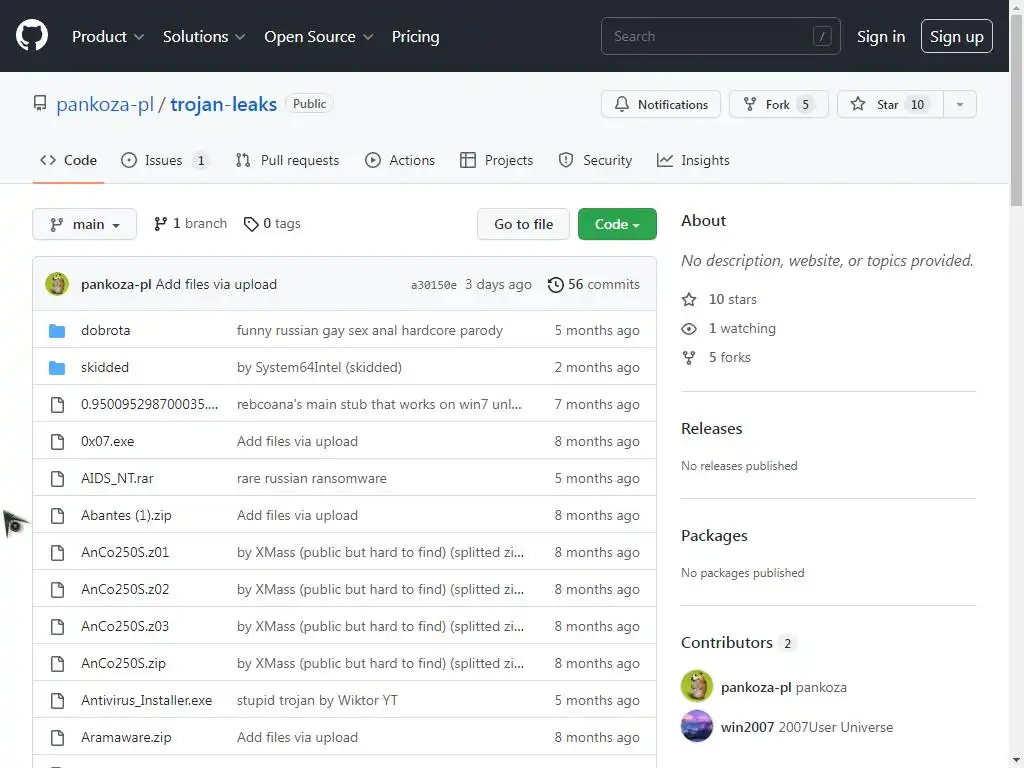Star the repository
Image resolution: width=1024 pixels, height=768 pixels.
click(890, 104)
